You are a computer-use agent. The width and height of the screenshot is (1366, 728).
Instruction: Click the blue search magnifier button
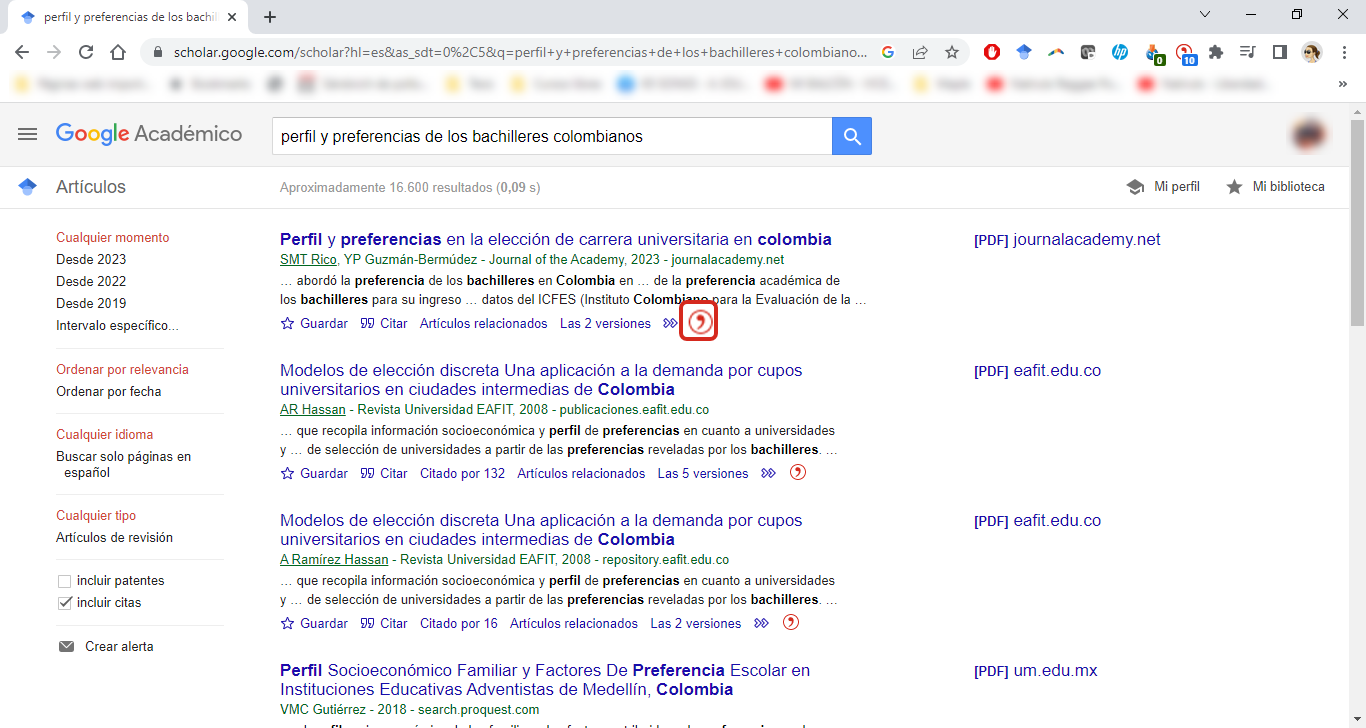(x=851, y=136)
